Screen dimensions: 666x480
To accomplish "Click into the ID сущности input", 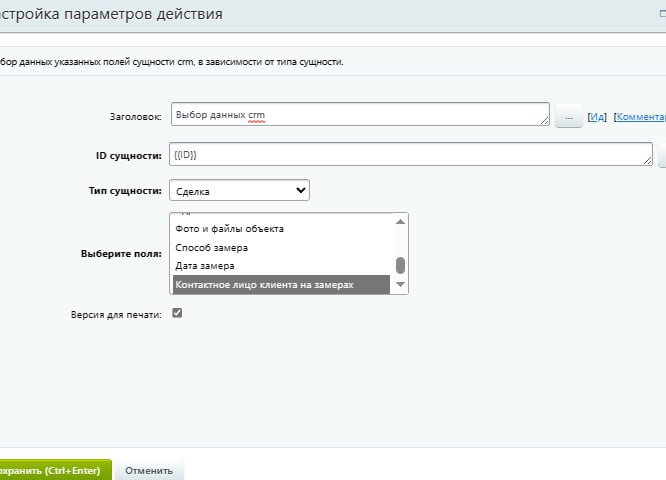I will (x=408, y=155).
